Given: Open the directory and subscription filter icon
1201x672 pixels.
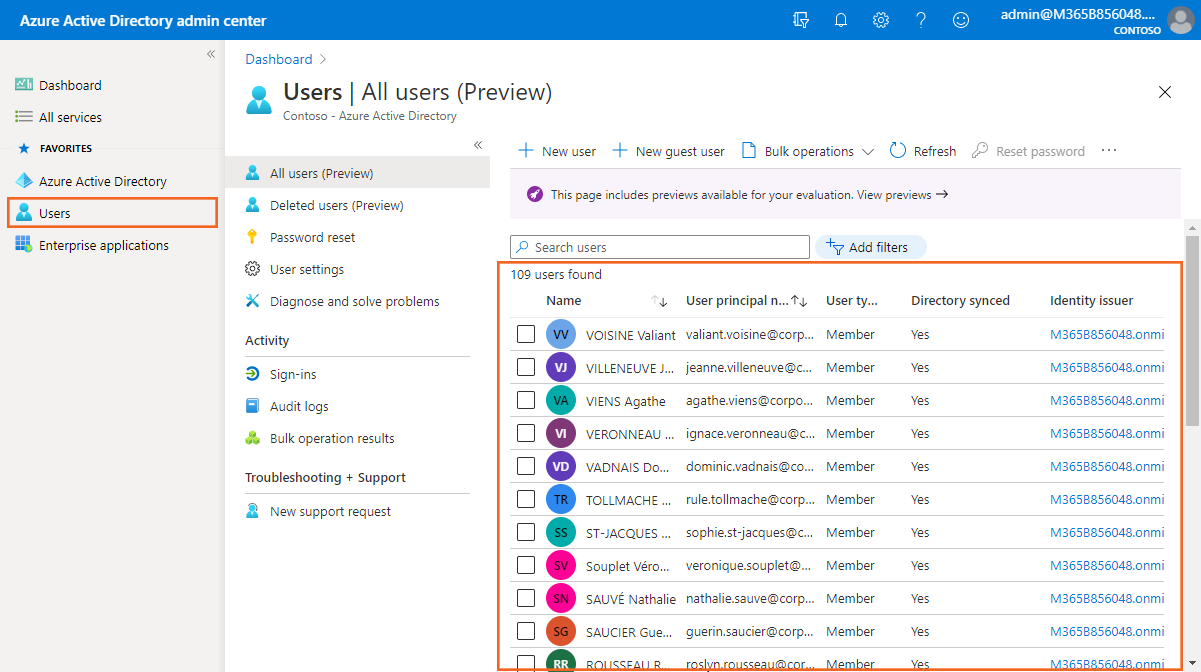Looking at the screenshot, I should [x=800, y=20].
